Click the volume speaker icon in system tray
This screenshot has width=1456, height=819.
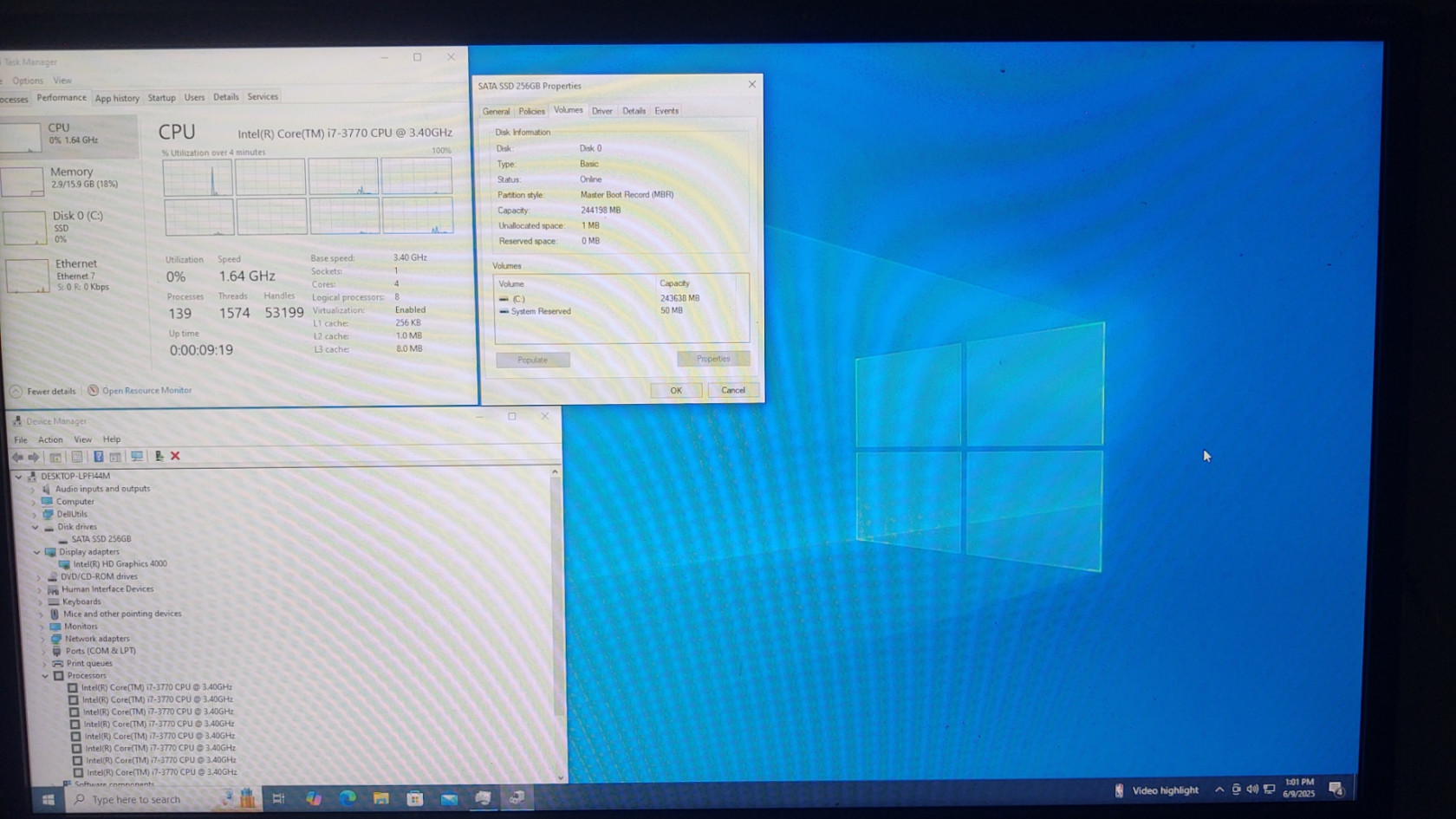click(1251, 790)
